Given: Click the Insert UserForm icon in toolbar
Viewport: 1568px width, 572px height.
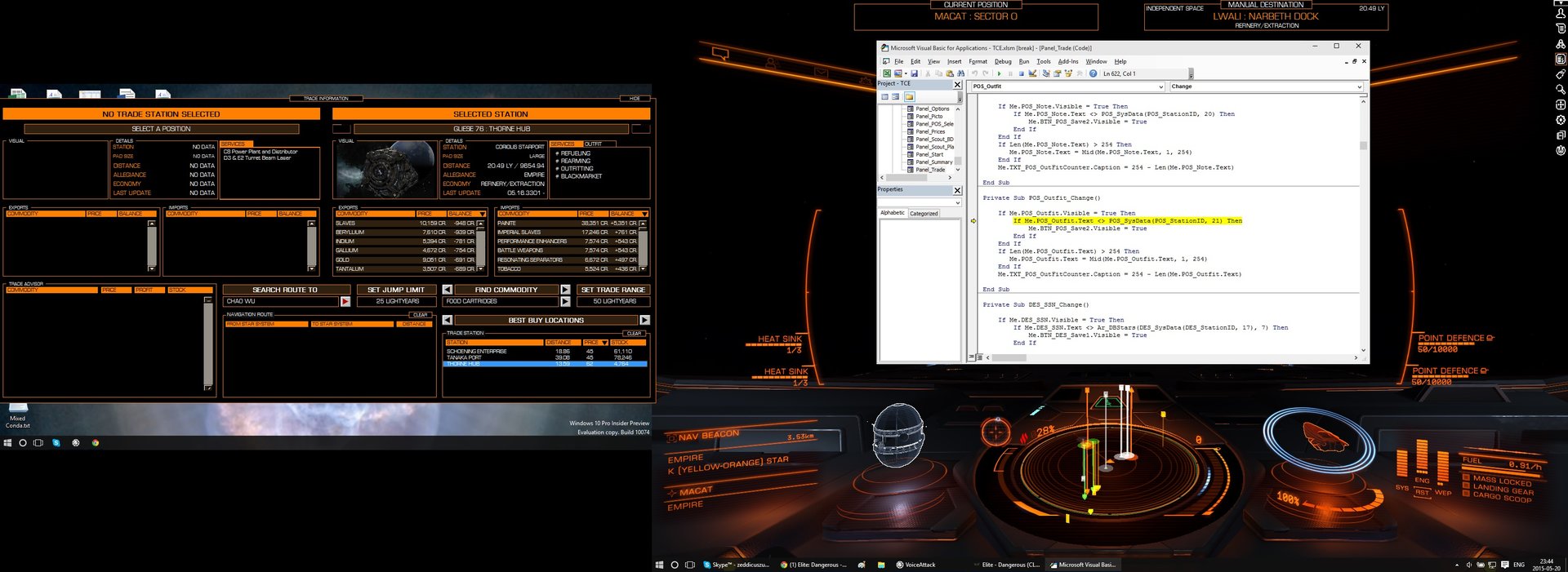Looking at the screenshot, I should click(898, 73).
